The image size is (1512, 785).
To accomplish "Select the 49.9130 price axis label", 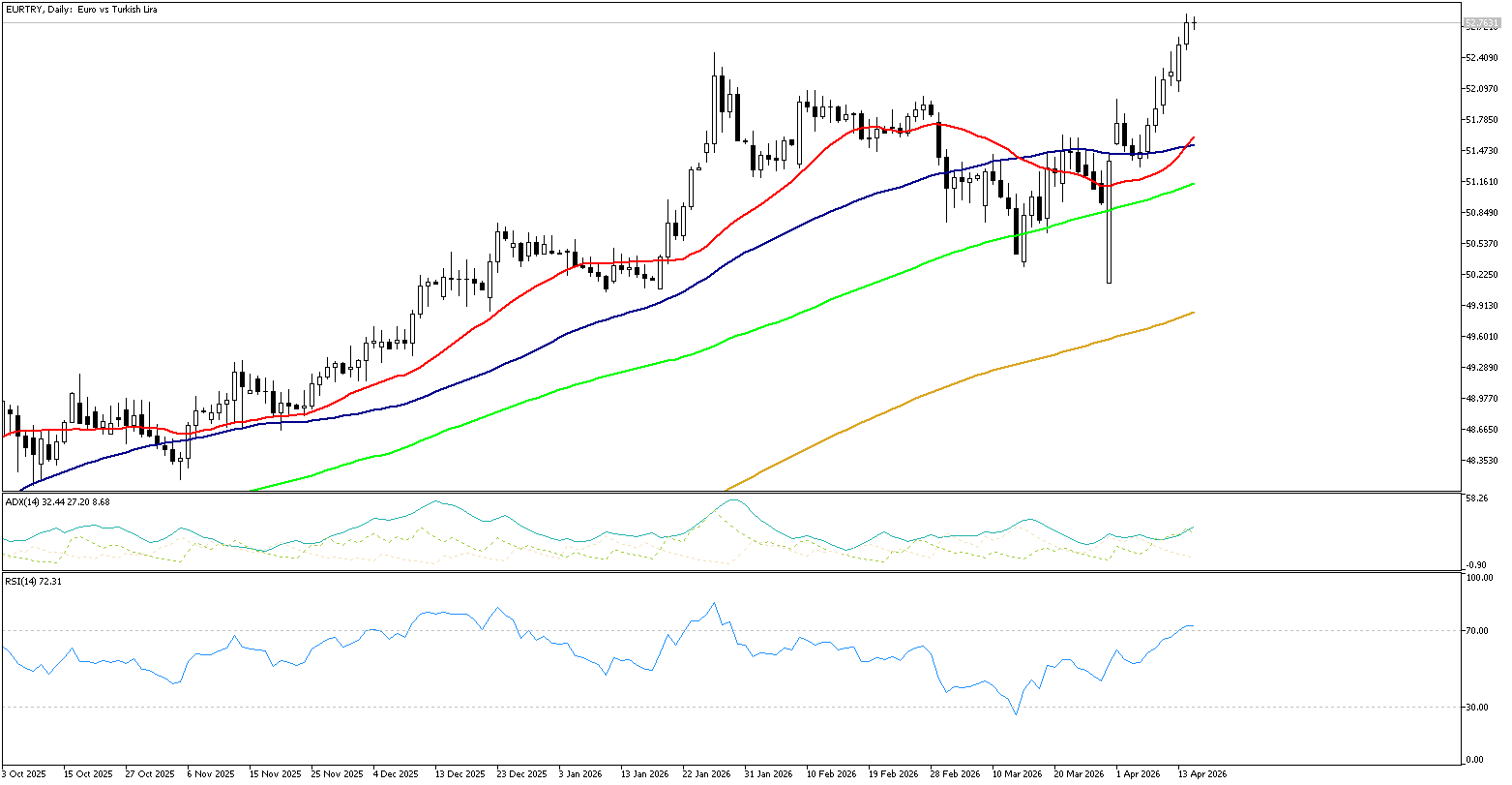I will point(1482,306).
